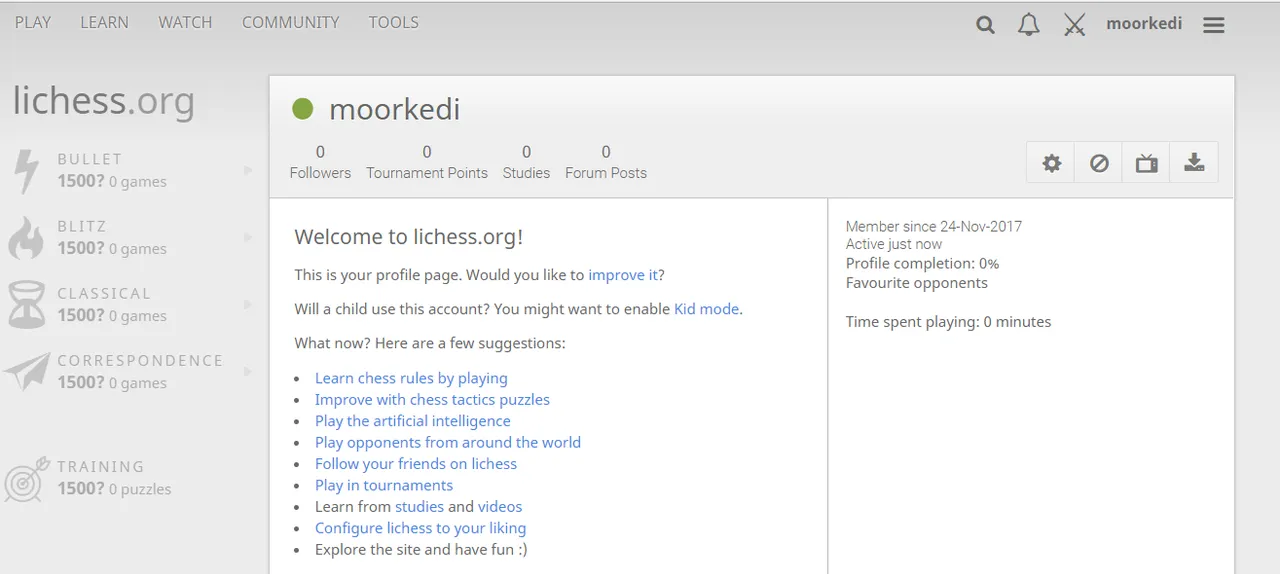1280x574 pixels.
Task: Open the hamburger menu icon
Action: click(1214, 25)
